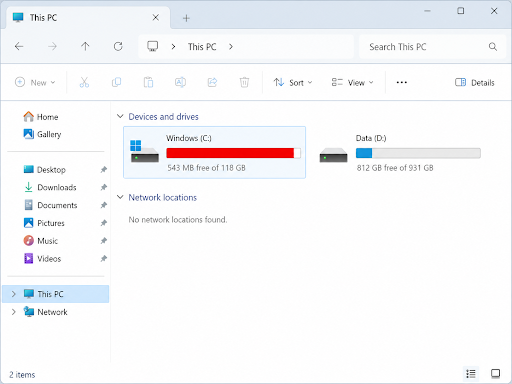Switch to large thumbnails view in status bar
The image size is (512, 384).
(495, 374)
